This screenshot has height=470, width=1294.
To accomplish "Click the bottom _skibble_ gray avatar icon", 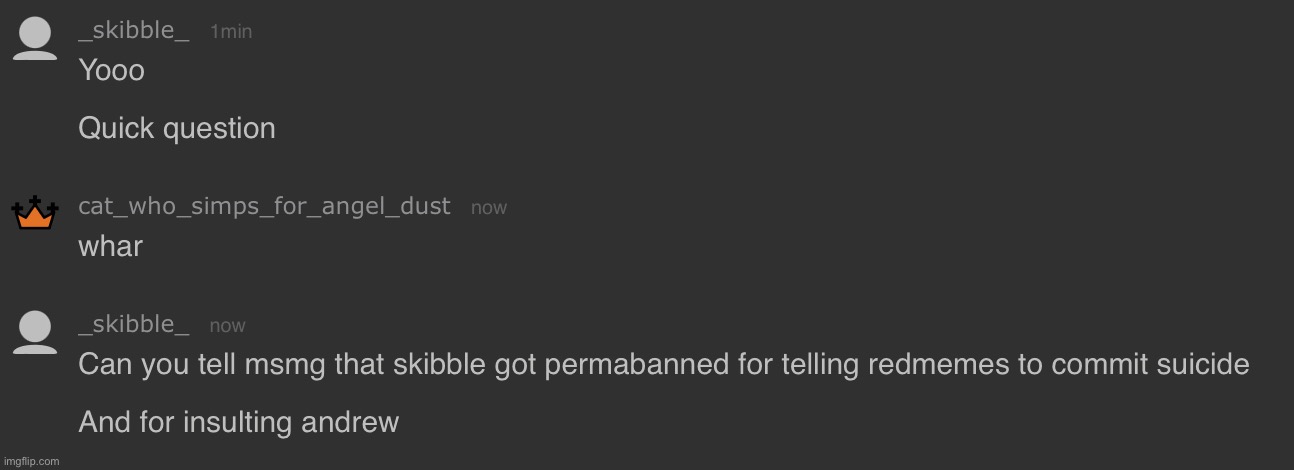I will (35, 332).
